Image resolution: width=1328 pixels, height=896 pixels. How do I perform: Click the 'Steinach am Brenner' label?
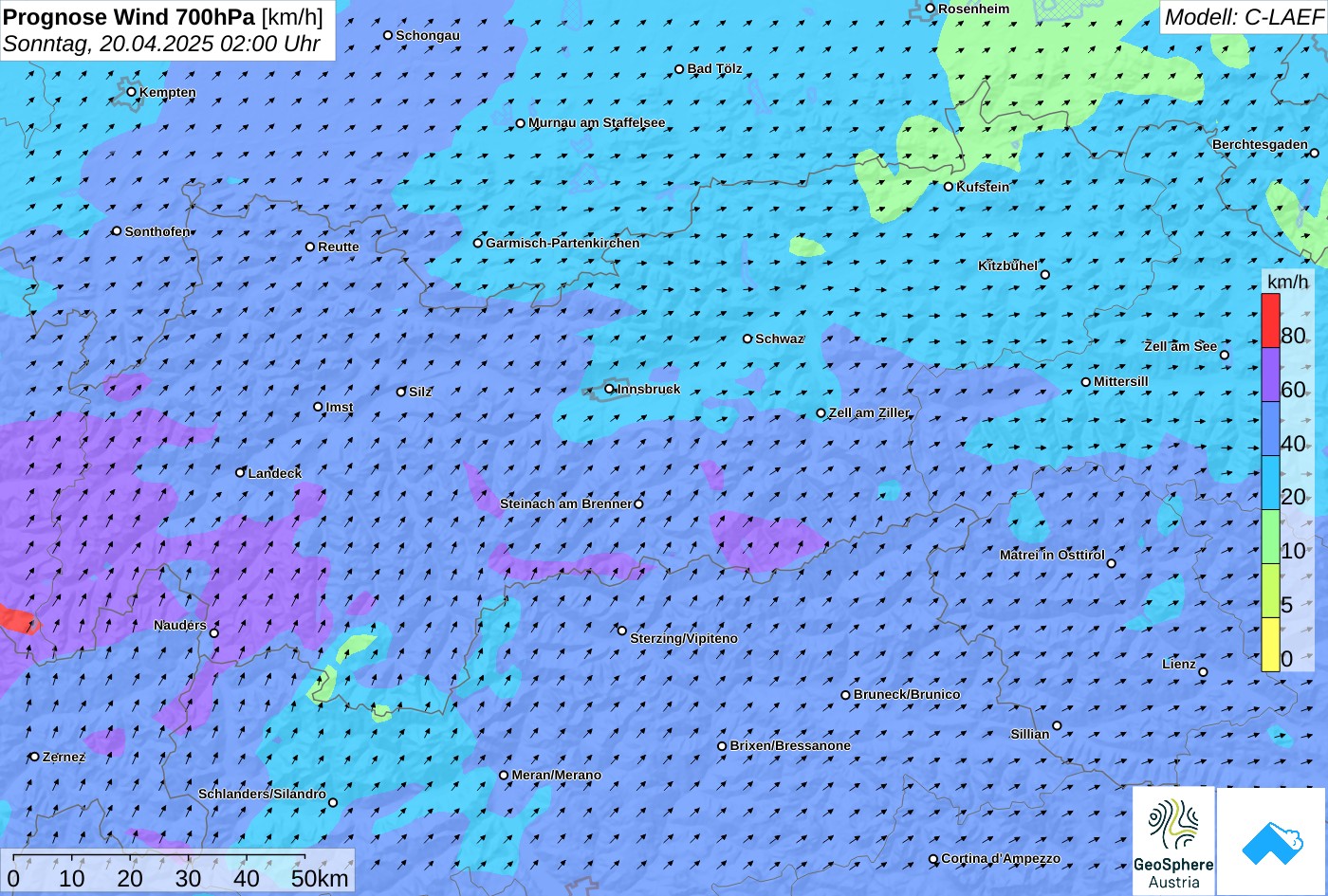coord(565,503)
